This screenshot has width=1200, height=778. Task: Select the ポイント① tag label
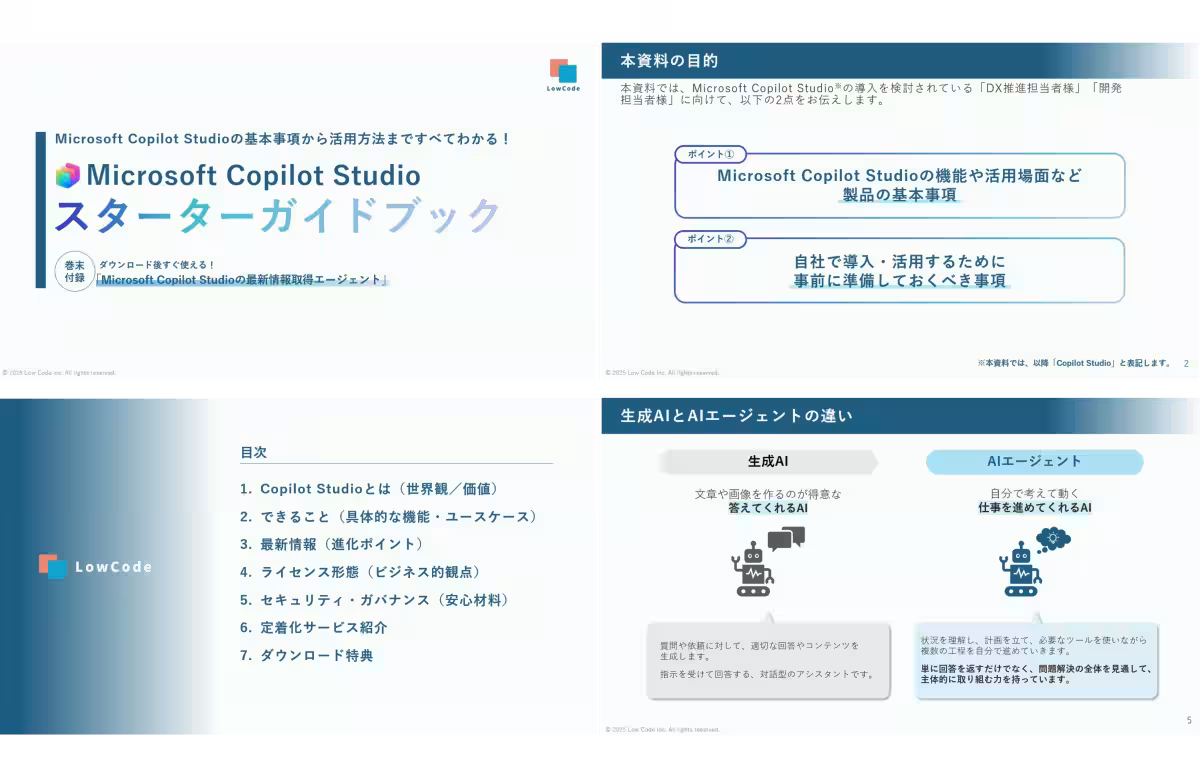pyautogui.click(x=710, y=155)
